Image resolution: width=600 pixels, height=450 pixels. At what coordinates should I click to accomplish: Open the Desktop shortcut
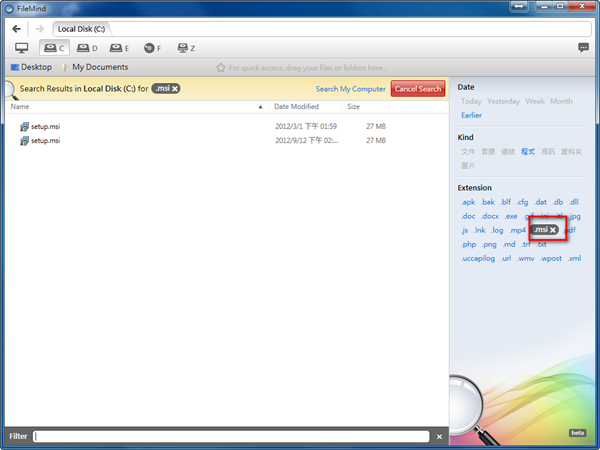tap(31, 67)
